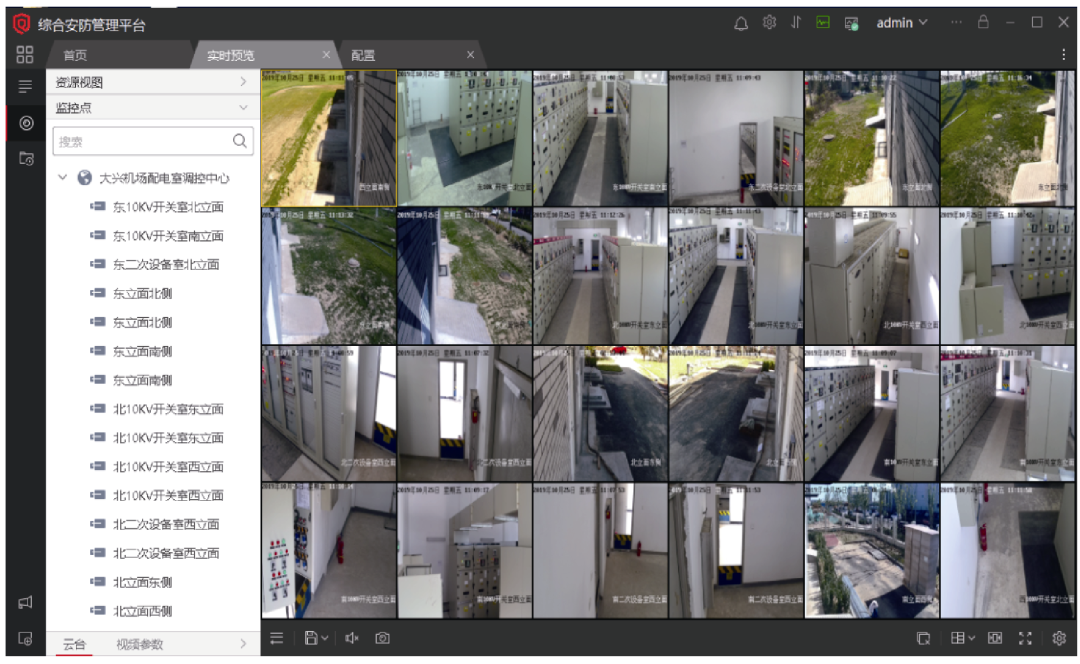Screen dimensions: 1080x664
Task: Click the green monitor status icon
Action: click(823, 23)
